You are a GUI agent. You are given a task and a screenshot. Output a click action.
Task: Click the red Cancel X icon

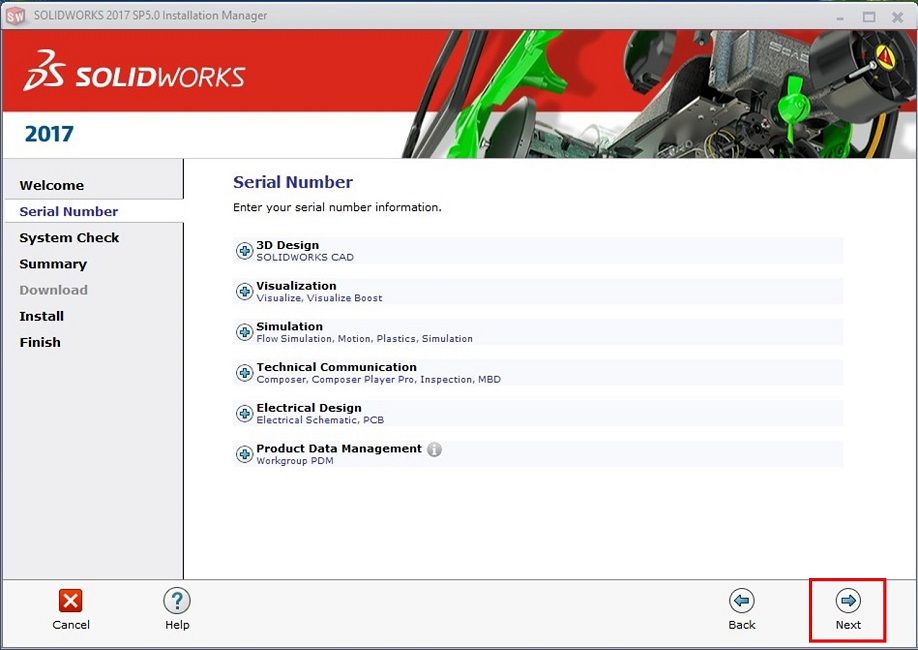coord(71,601)
